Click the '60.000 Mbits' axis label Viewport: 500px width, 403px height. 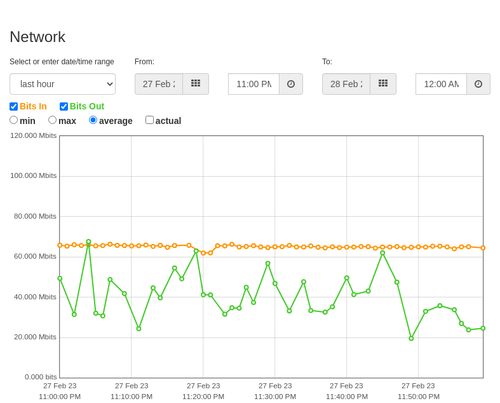[35, 256]
